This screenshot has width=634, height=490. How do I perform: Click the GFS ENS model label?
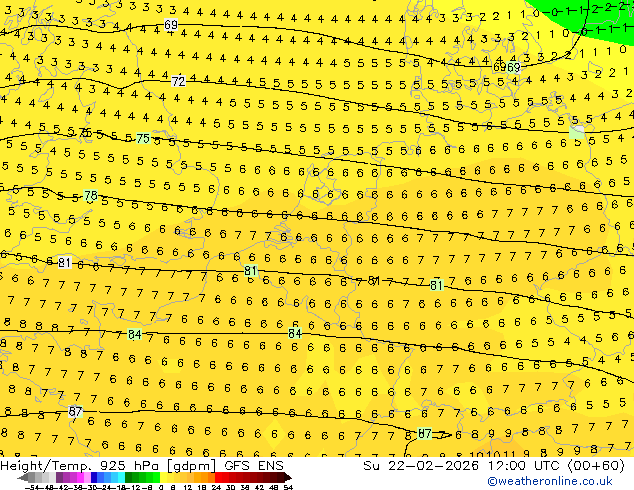254,466
